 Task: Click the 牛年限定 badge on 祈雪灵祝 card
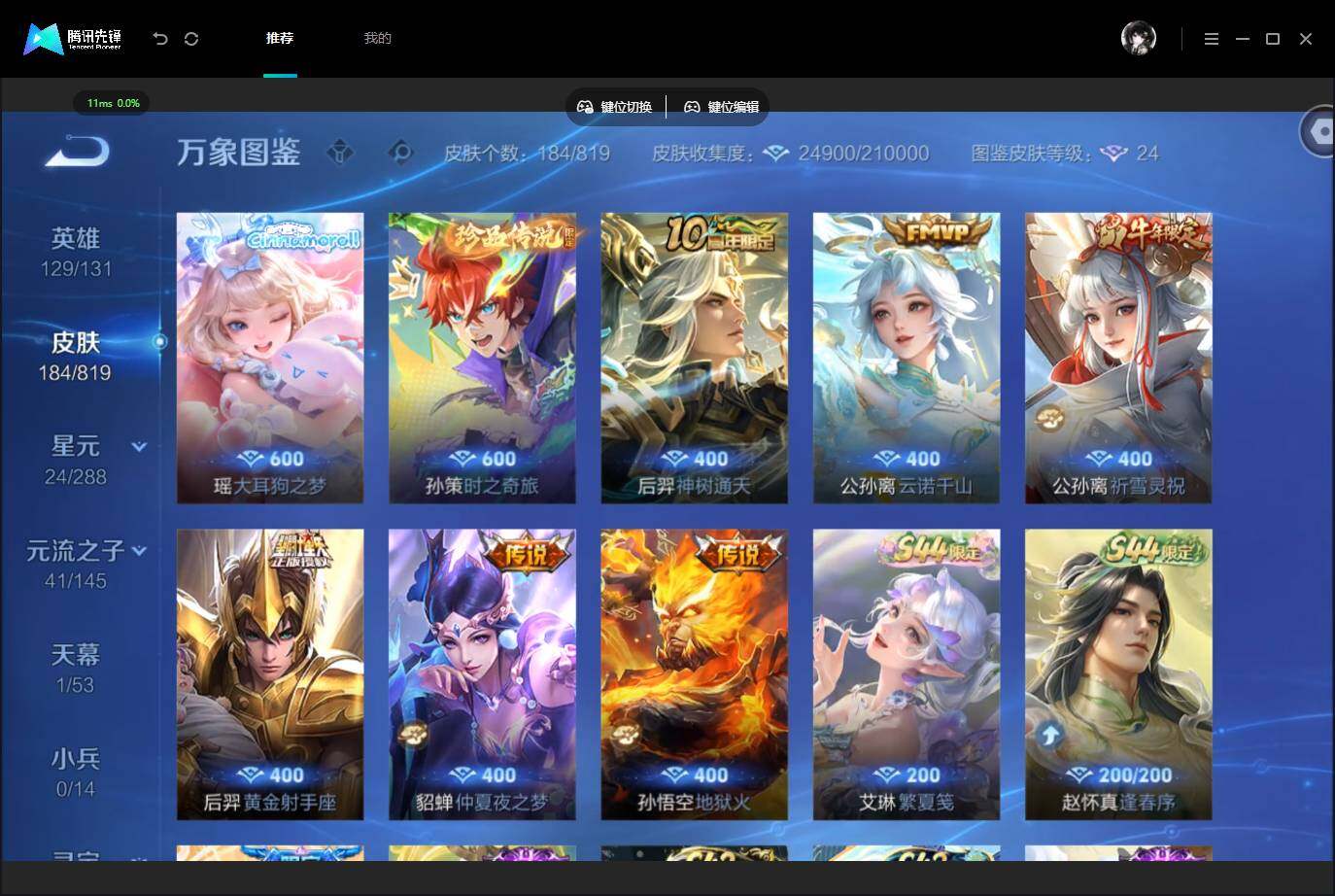click(x=1152, y=236)
